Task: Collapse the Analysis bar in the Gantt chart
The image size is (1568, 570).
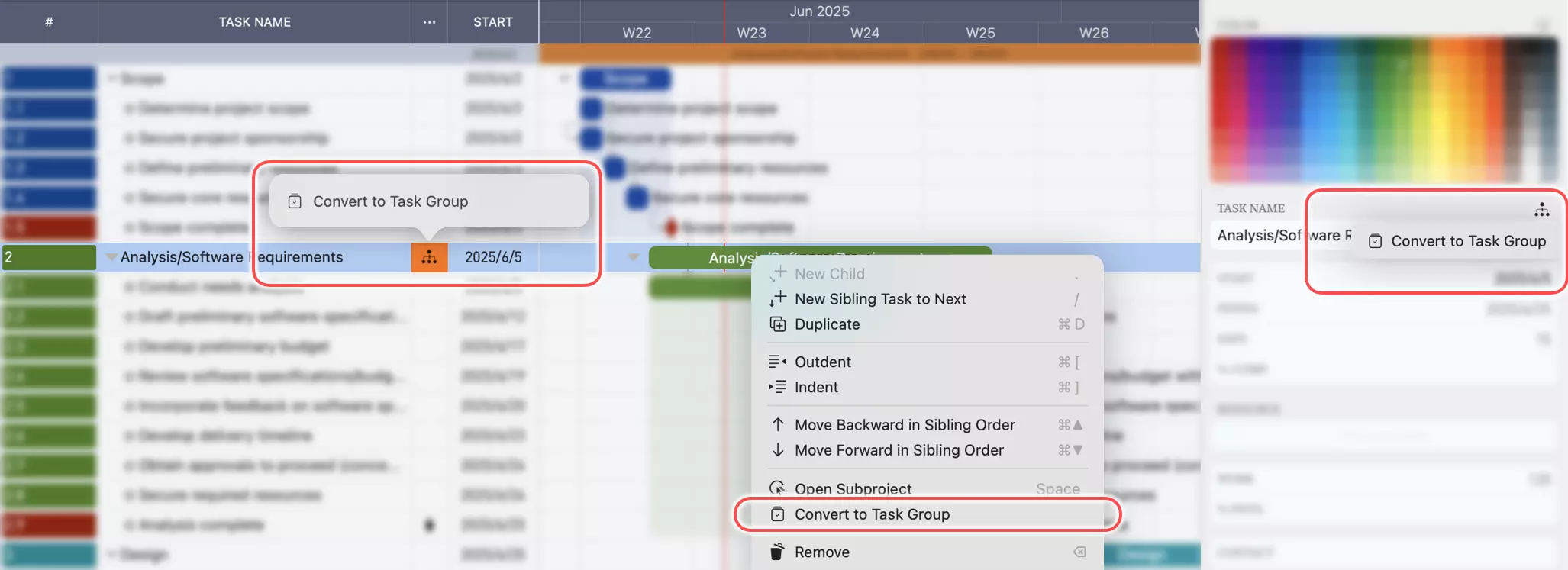Action: tap(633, 257)
